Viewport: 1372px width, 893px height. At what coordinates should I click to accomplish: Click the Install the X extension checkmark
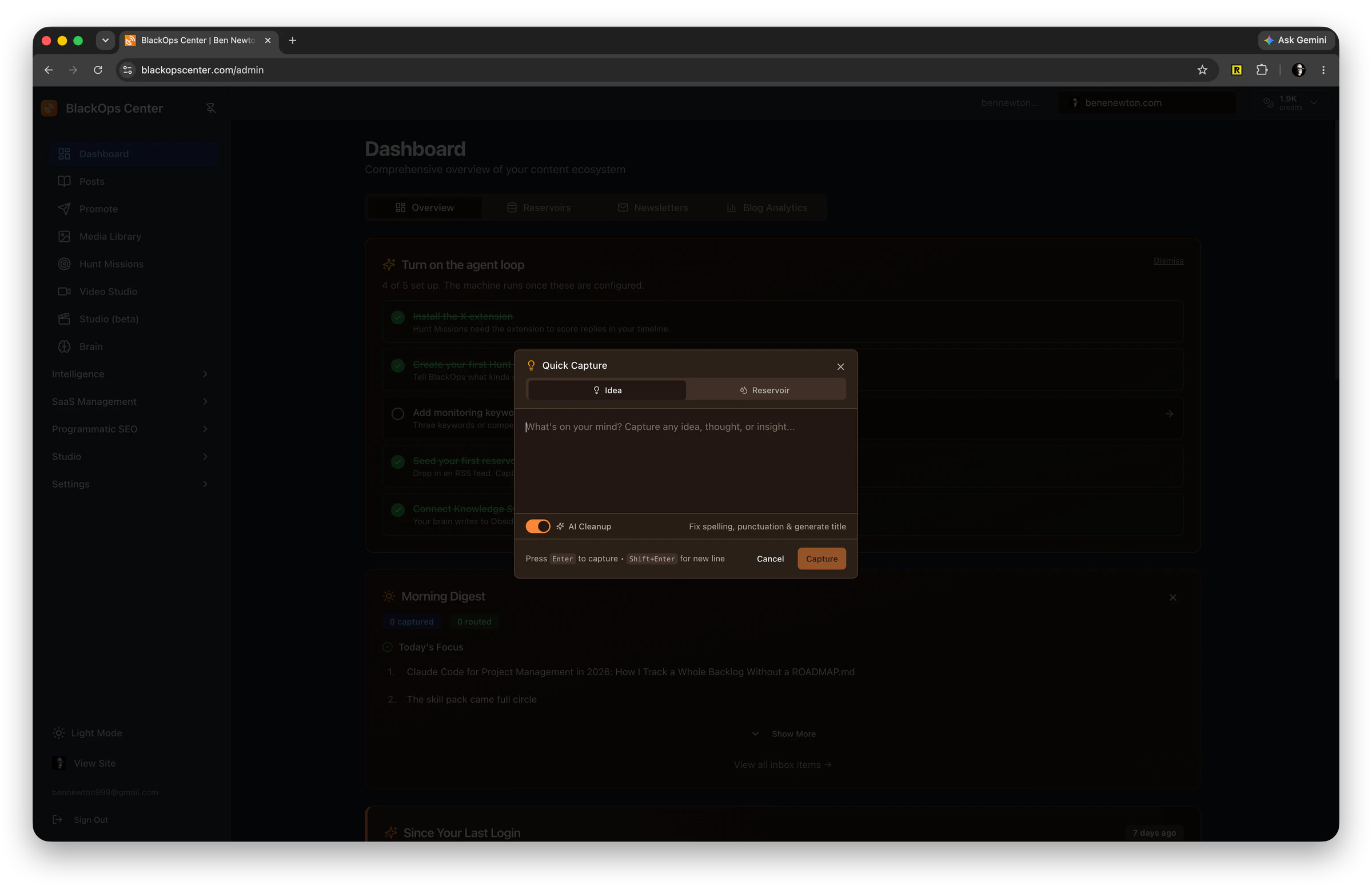398,318
